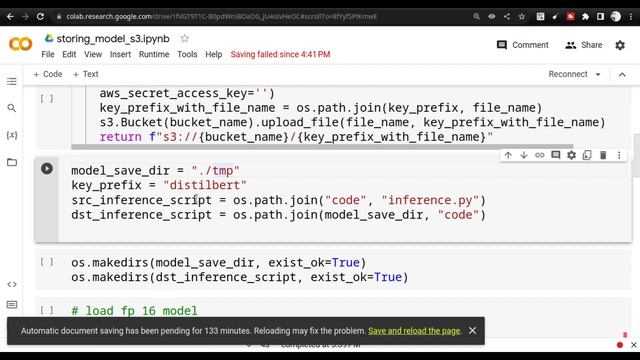
Task: Open the File menu
Action: click(x=48, y=54)
